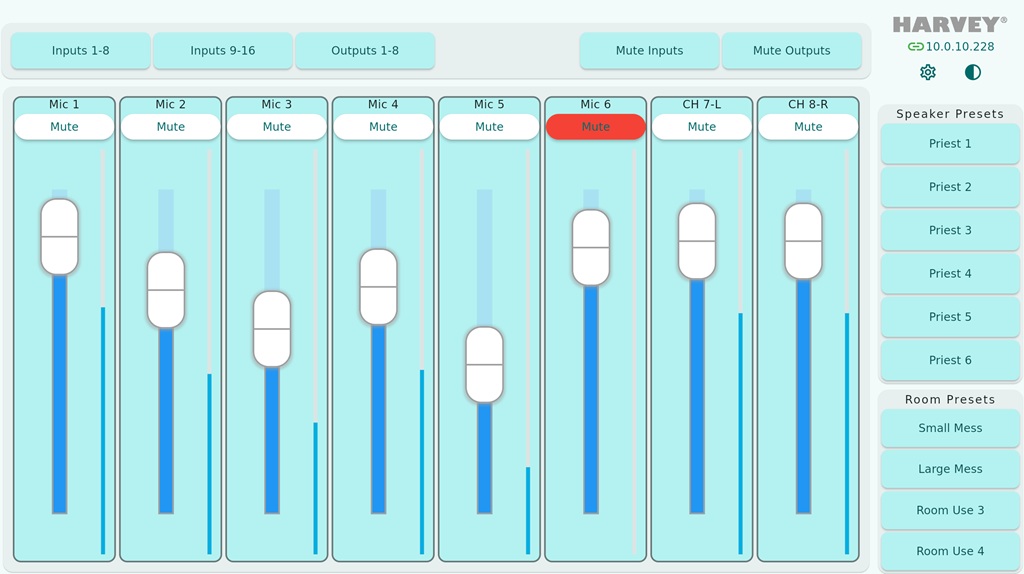1024x574 pixels.
Task: Mute the CH 8-R channel
Action: click(808, 127)
